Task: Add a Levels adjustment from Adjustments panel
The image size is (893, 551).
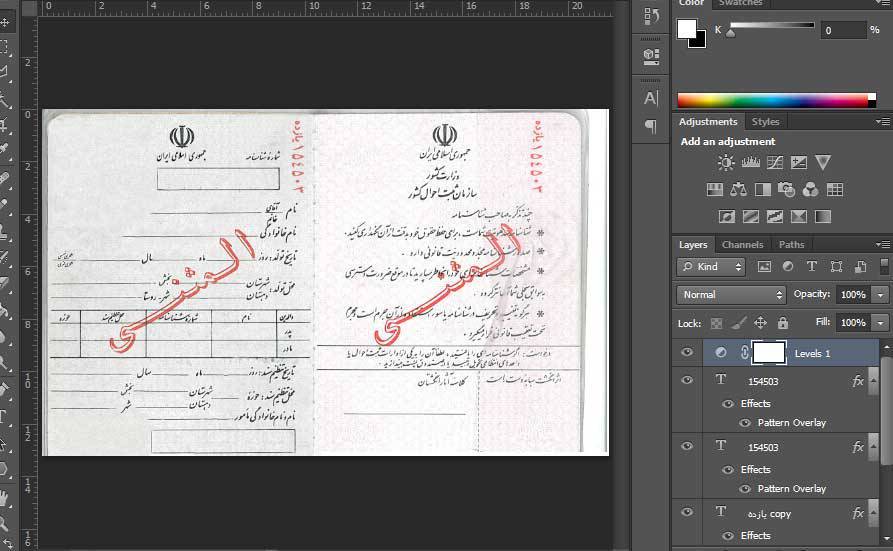Action: click(x=750, y=163)
